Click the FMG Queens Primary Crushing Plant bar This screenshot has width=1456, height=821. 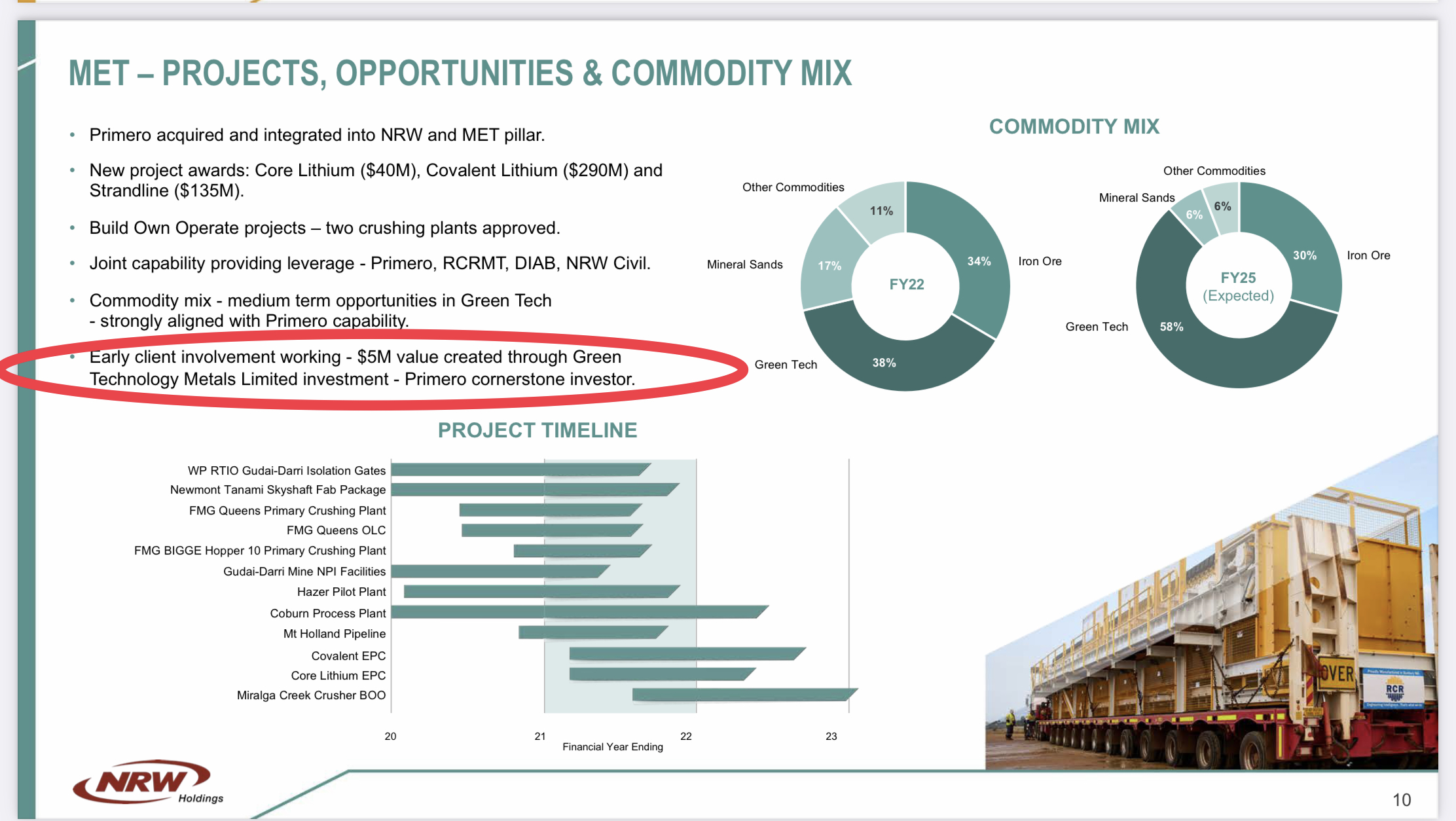coord(550,510)
